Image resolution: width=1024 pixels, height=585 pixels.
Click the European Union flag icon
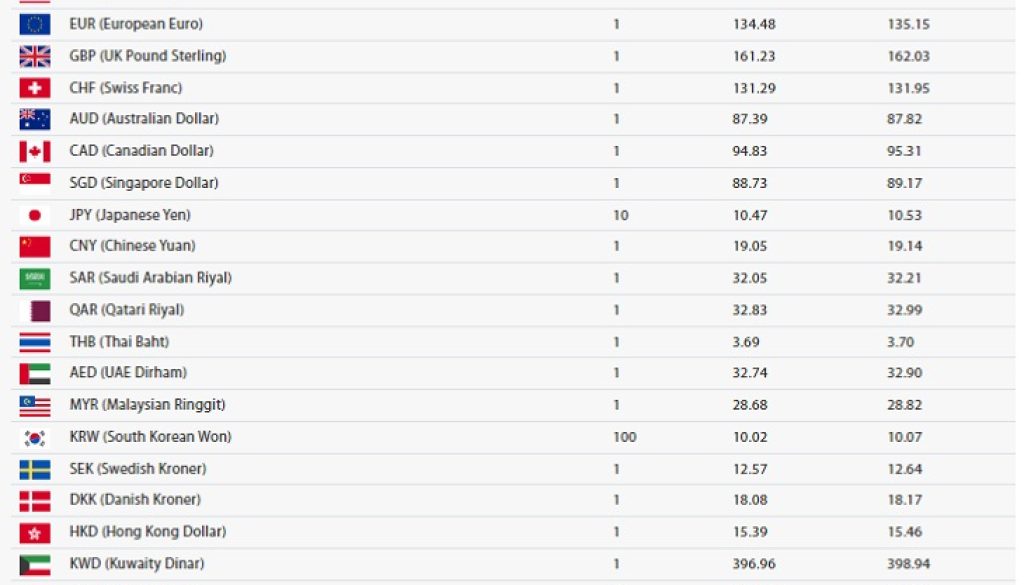pos(34,24)
